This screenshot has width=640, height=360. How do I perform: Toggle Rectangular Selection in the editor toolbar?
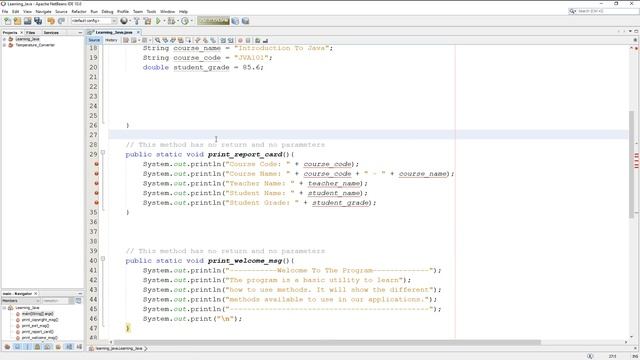click(x=189, y=40)
